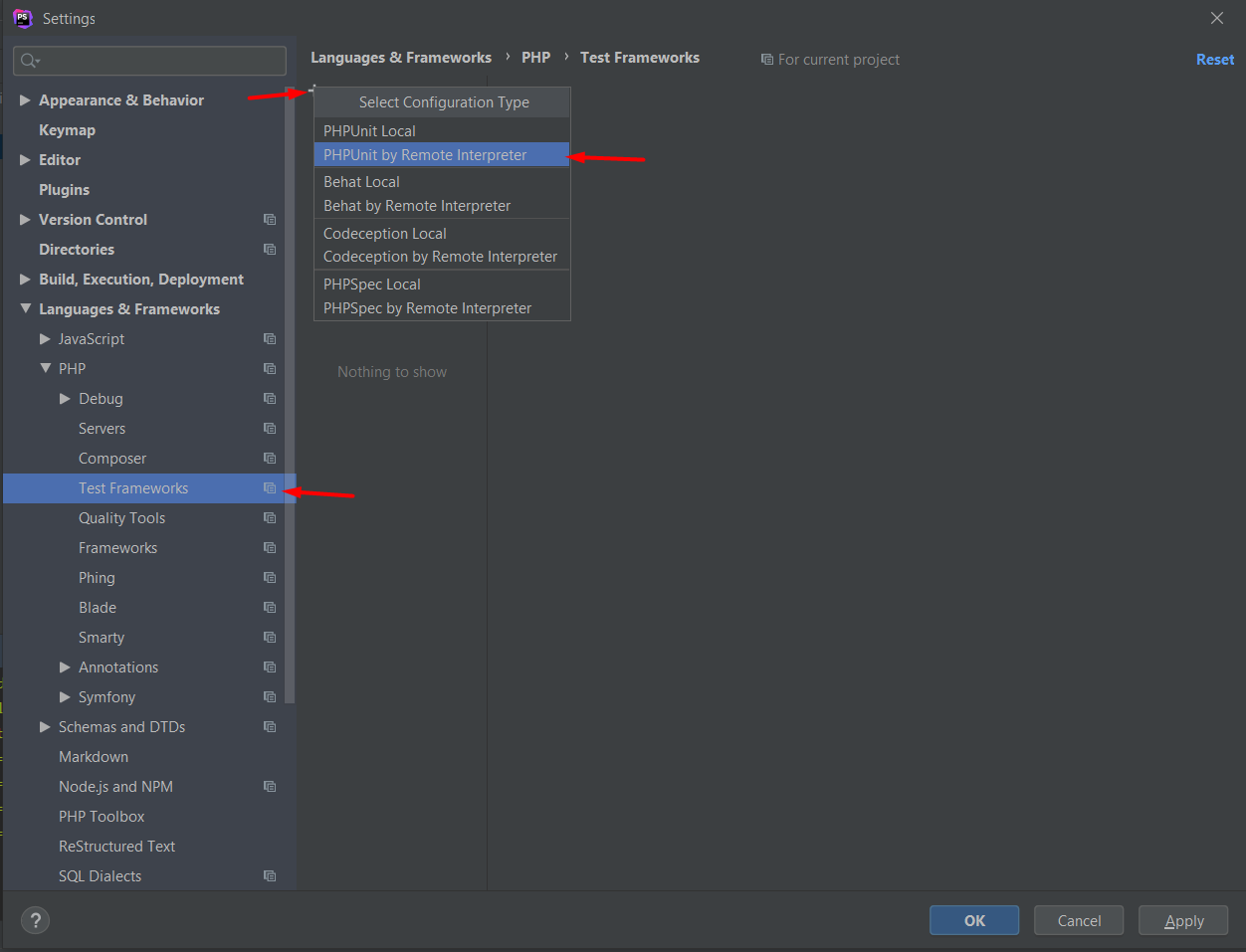Click project-level icon next to Quality Tools
This screenshot has width=1246, height=952.
coord(270,517)
